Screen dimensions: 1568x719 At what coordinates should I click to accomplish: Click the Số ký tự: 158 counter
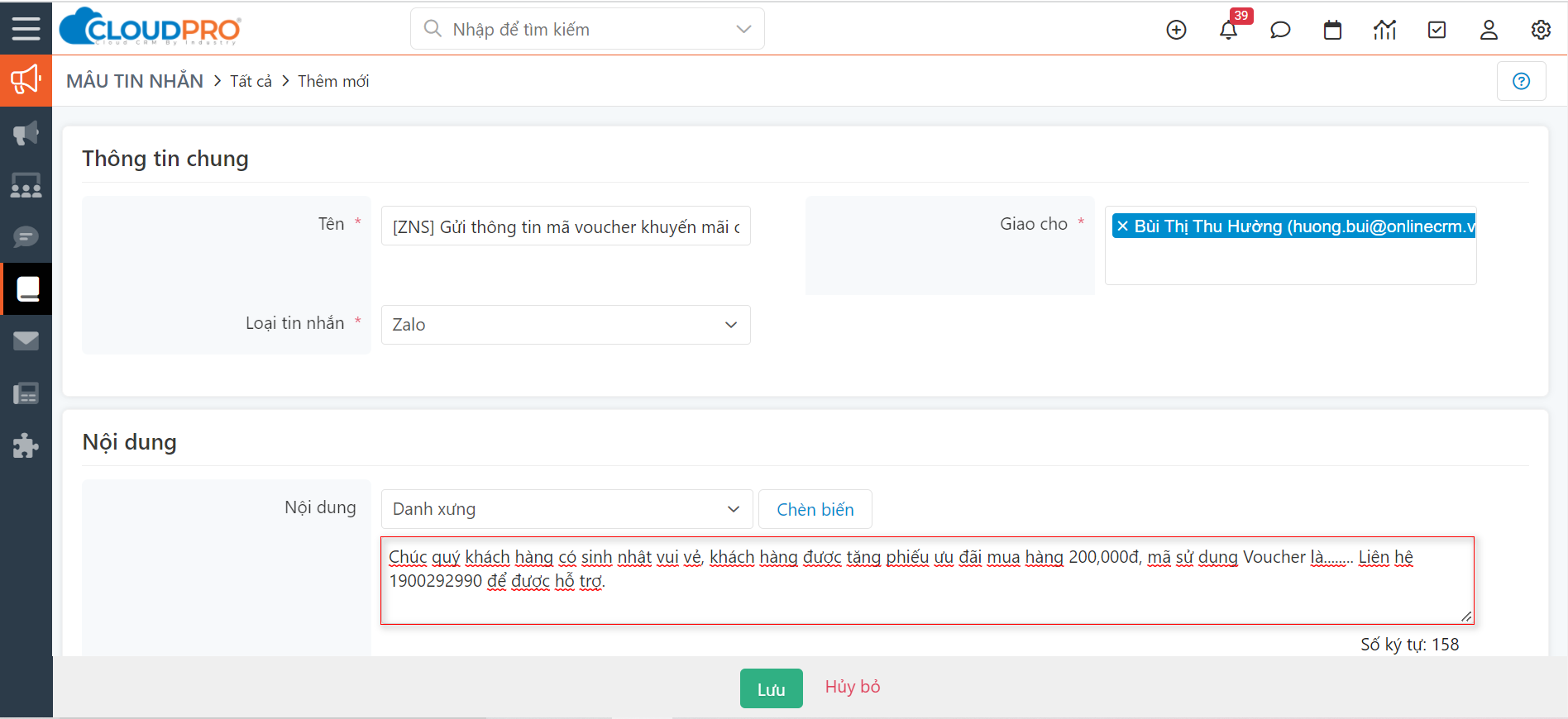pos(1409,645)
